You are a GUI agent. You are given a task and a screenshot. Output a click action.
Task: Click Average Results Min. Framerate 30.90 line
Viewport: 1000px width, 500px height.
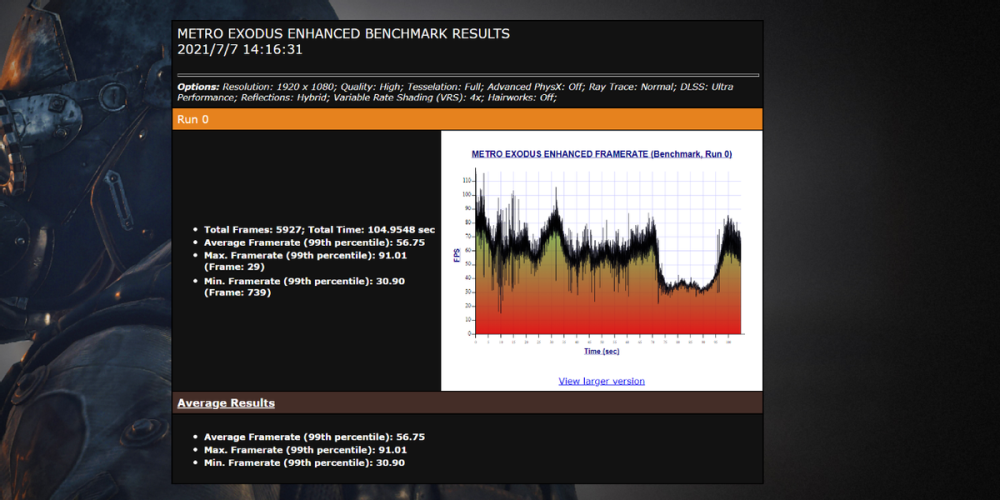click(304, 462)
